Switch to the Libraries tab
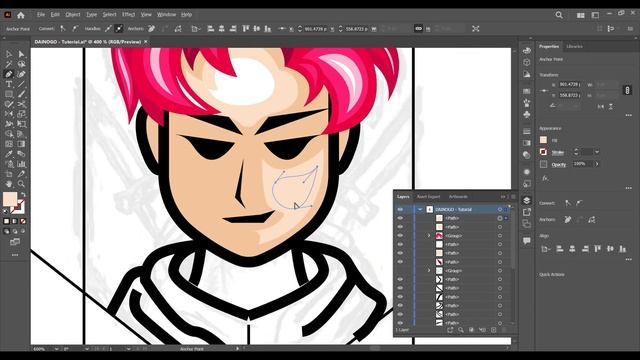The height and width of the screenshot is (360, 640). click(x=574, y=47)
